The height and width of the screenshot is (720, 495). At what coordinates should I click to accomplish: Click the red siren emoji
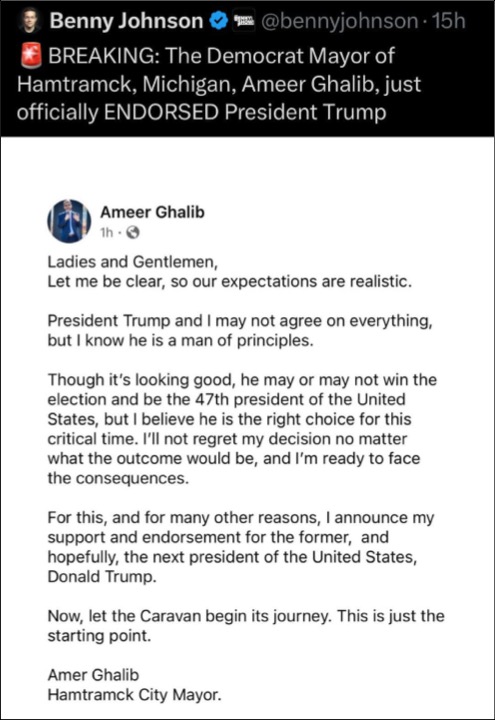coord(31,56)
